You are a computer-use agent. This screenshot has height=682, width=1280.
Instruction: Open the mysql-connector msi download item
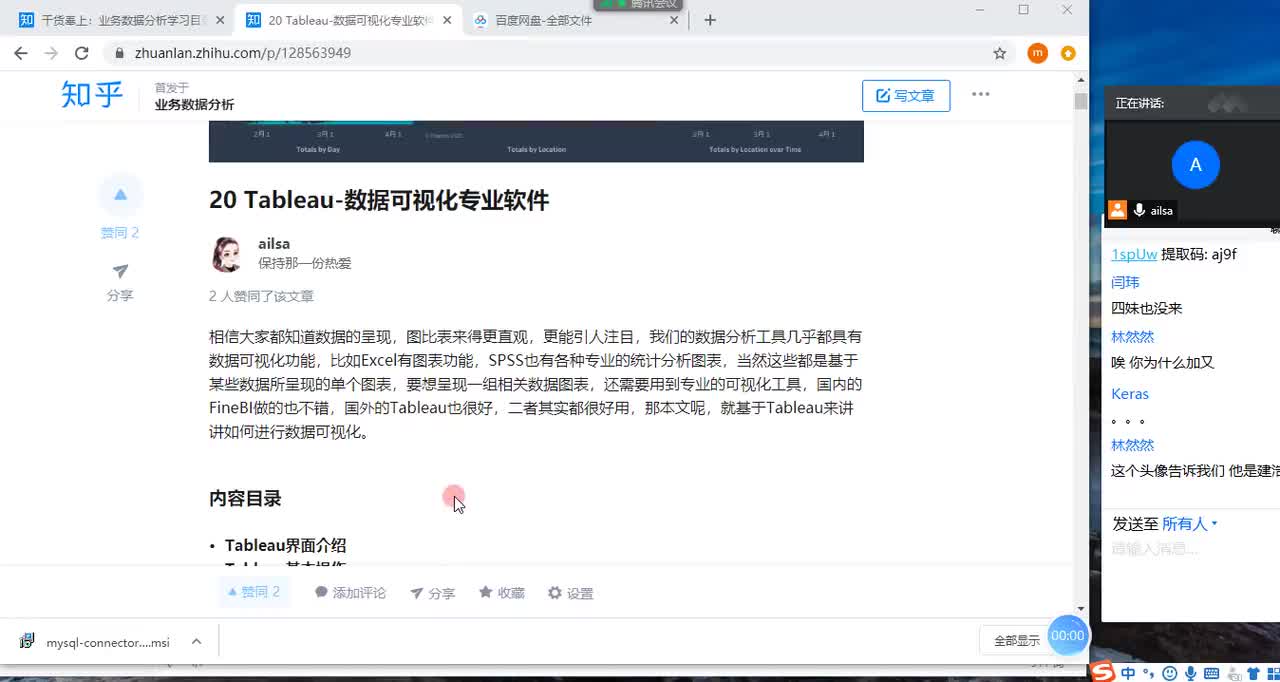97,642
